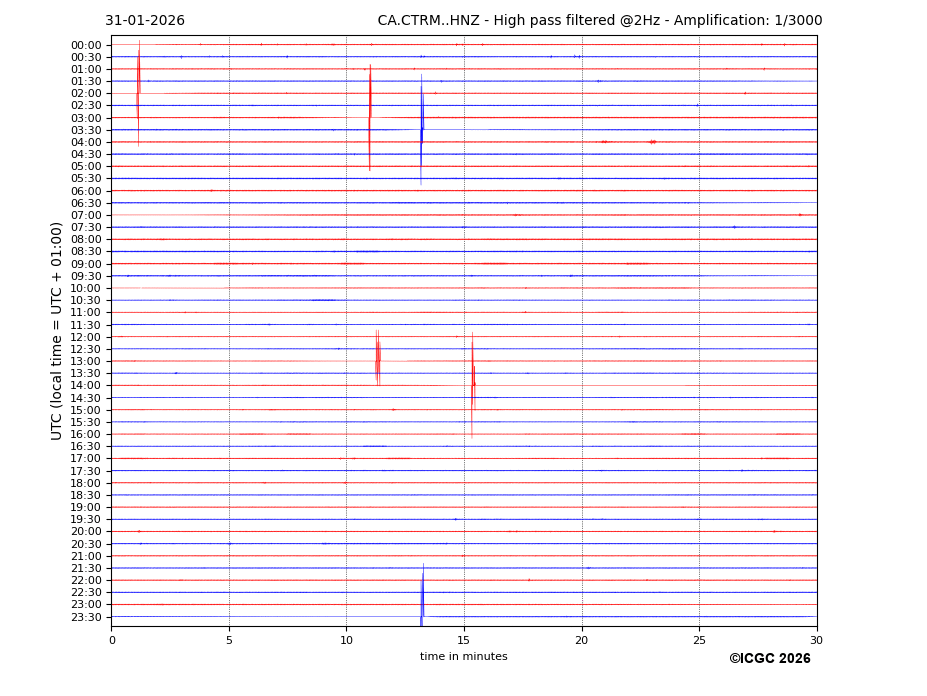Click the ©ICGC 2026 copyright text
Screen dimensions: 927x696
click(769, 658)
